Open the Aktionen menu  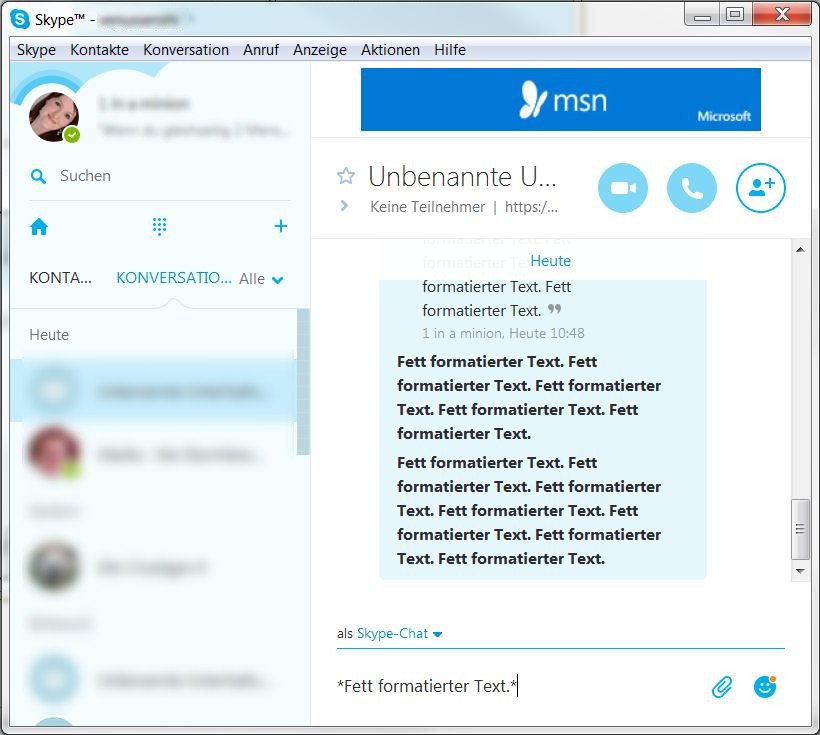click(390, 50)
